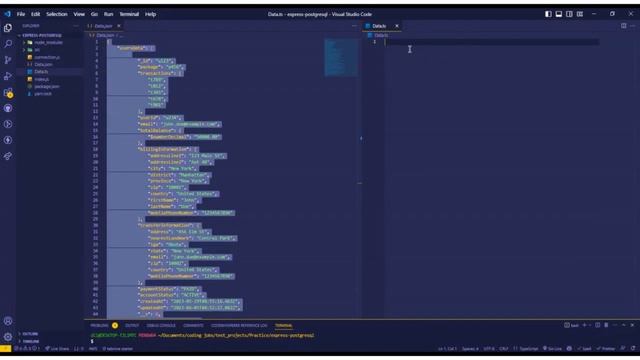Open the Terminal menu
640x360 pixels.
click(129, 14)
